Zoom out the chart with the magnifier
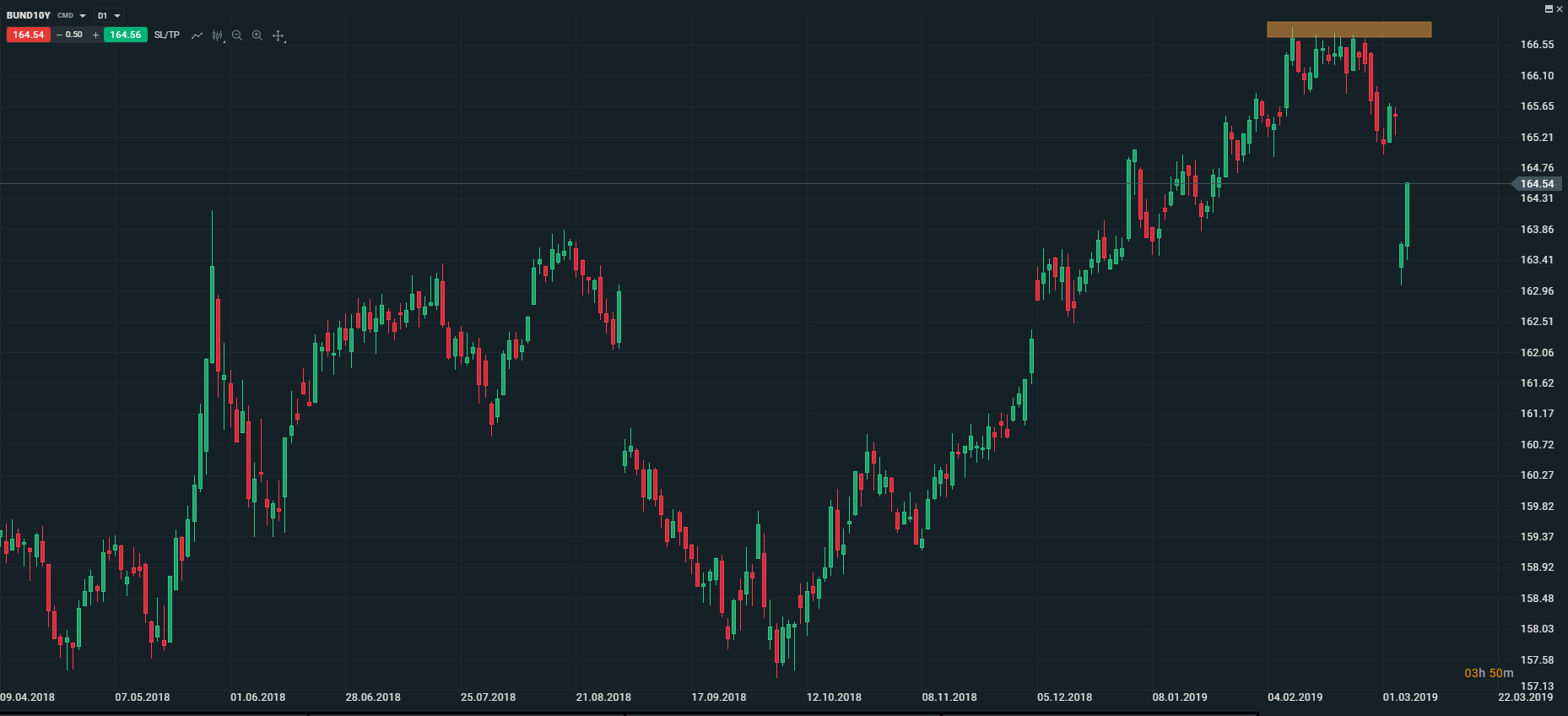 point(237,35)
